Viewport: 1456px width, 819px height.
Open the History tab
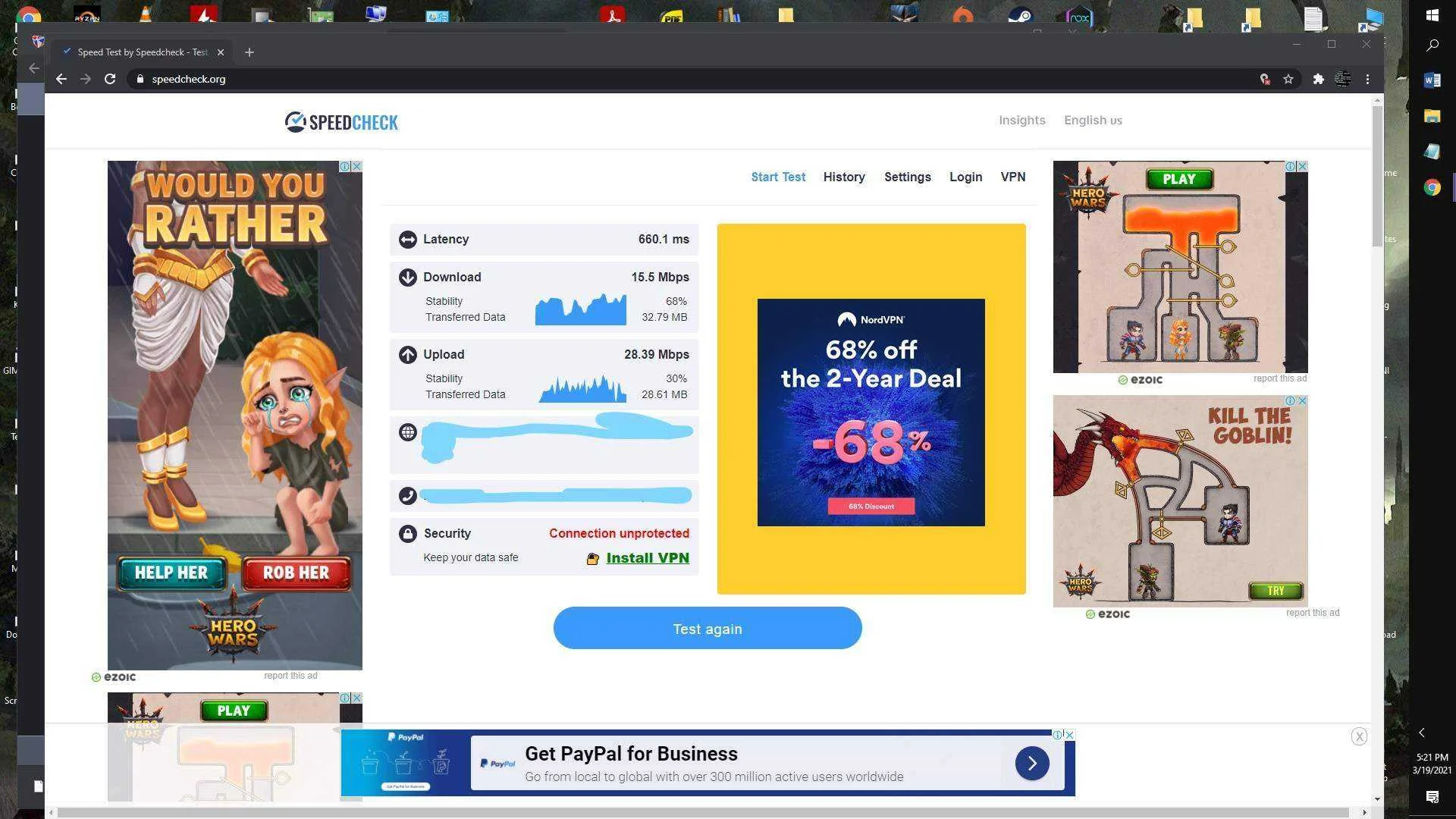(844, 177)
